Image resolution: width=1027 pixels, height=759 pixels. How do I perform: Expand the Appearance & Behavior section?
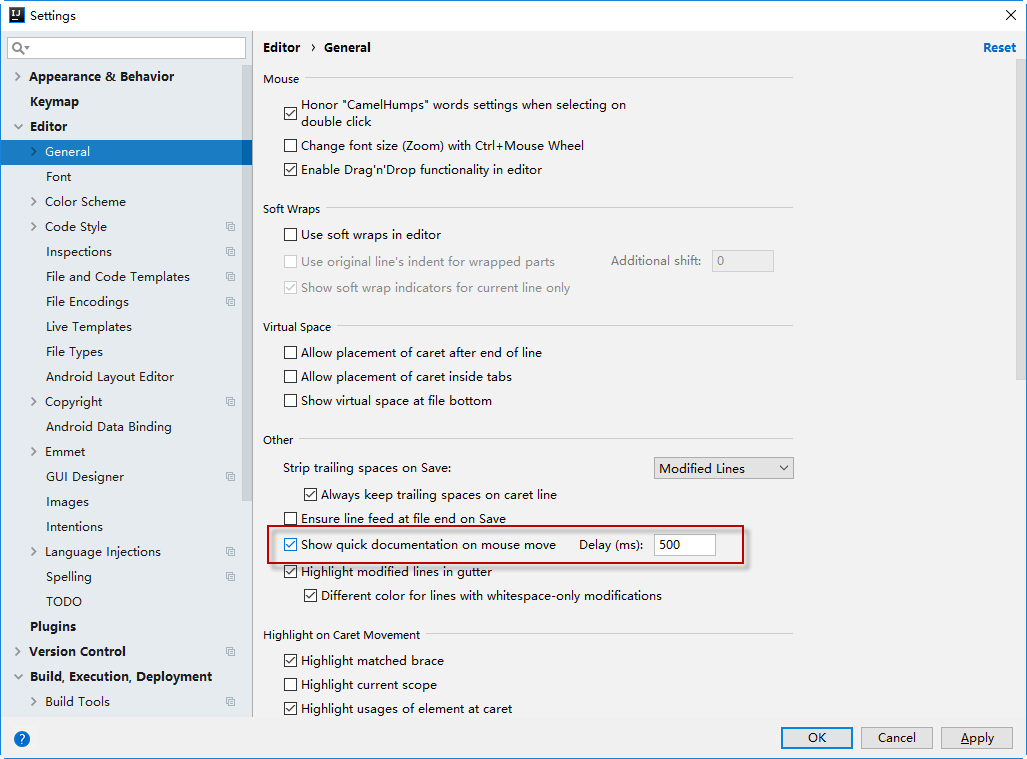pos(18,77)
